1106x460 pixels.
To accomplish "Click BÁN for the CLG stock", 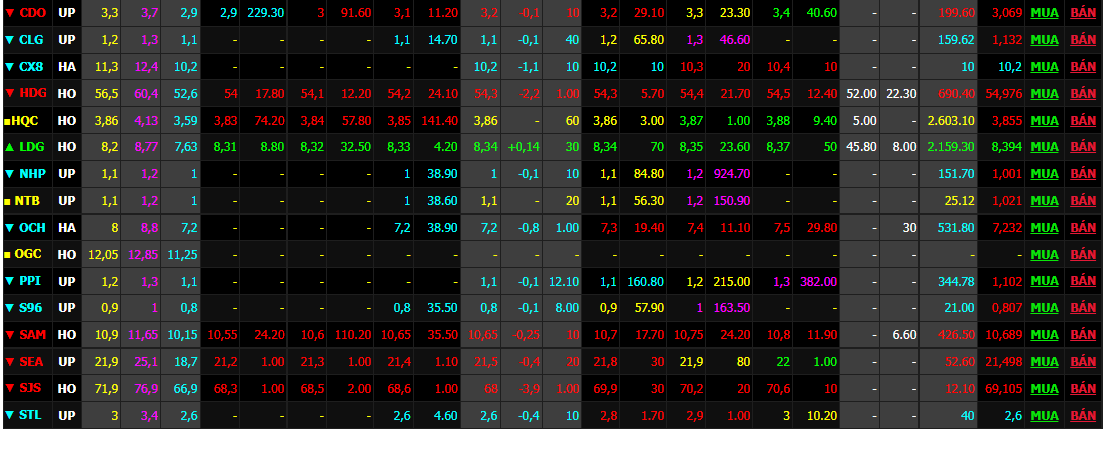I will coord(1083,40).
